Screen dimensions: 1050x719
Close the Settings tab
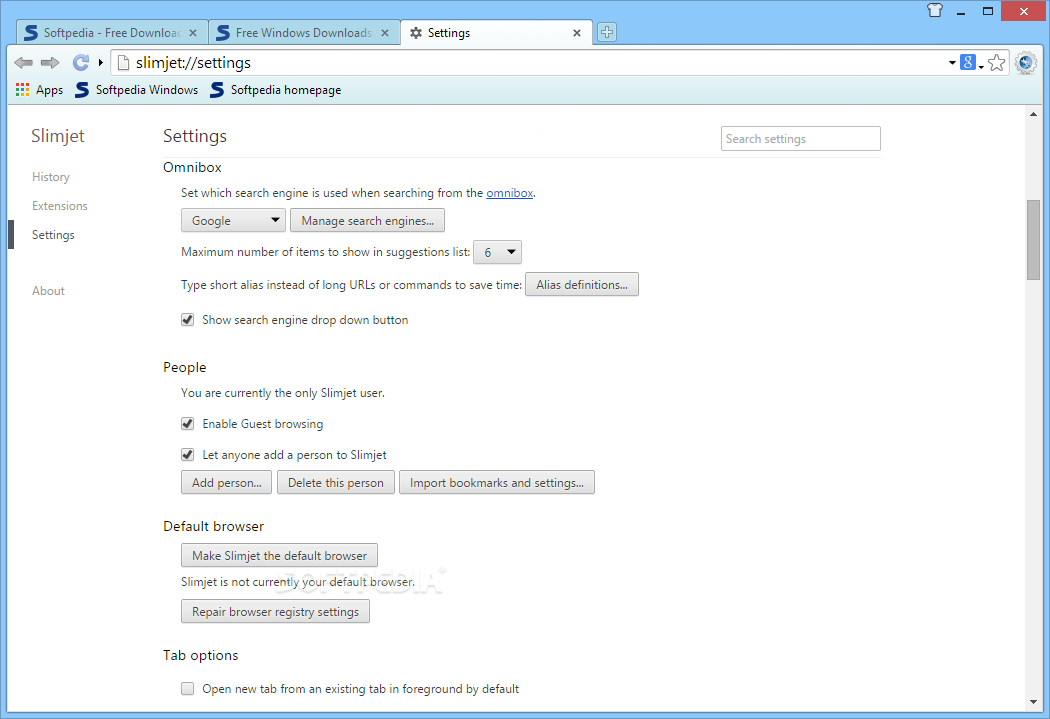click(x=577, y=33)
